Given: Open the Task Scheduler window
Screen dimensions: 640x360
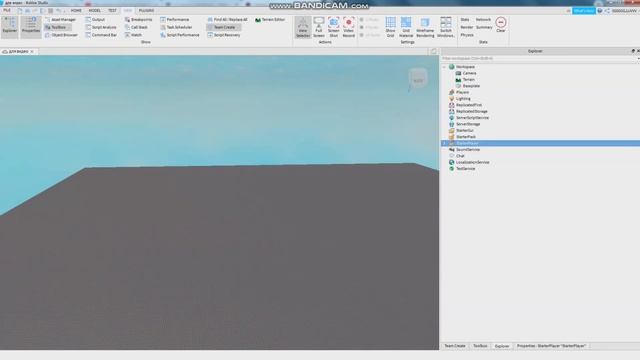Looking at the screenshot, I should click(x=176, y=27).
